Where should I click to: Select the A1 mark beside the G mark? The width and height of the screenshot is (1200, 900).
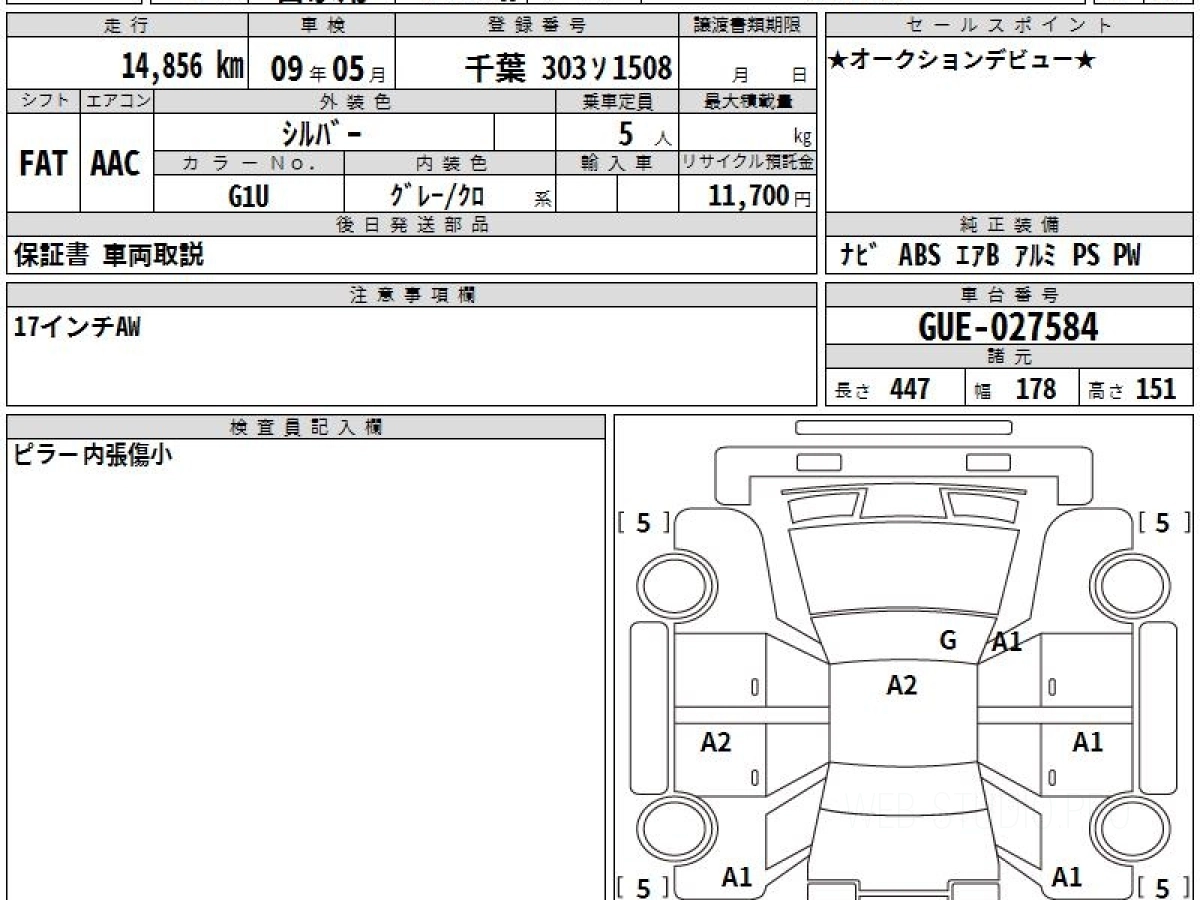[1006, 642]
